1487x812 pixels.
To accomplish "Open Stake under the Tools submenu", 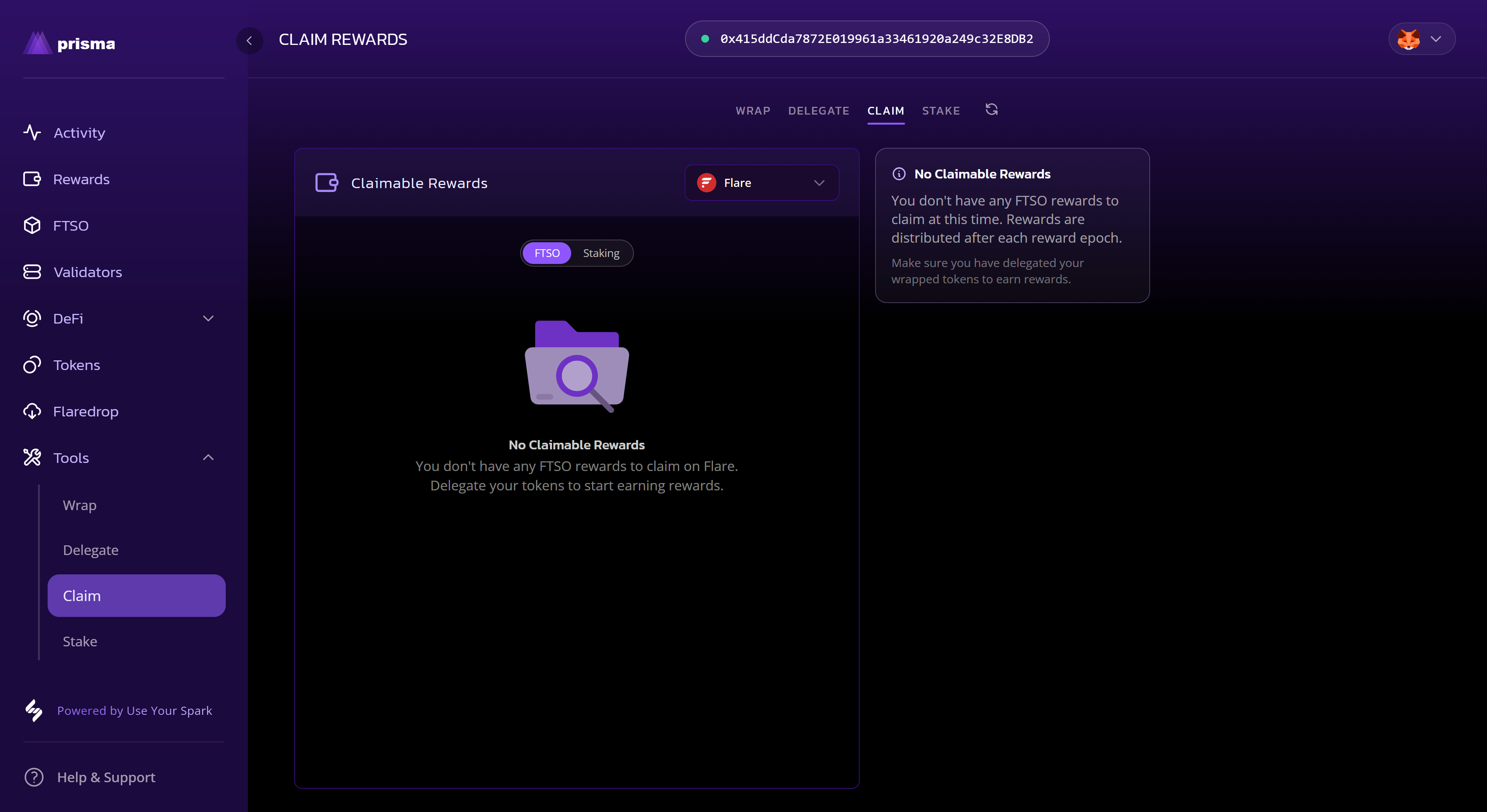I will (x=80, y=641).
